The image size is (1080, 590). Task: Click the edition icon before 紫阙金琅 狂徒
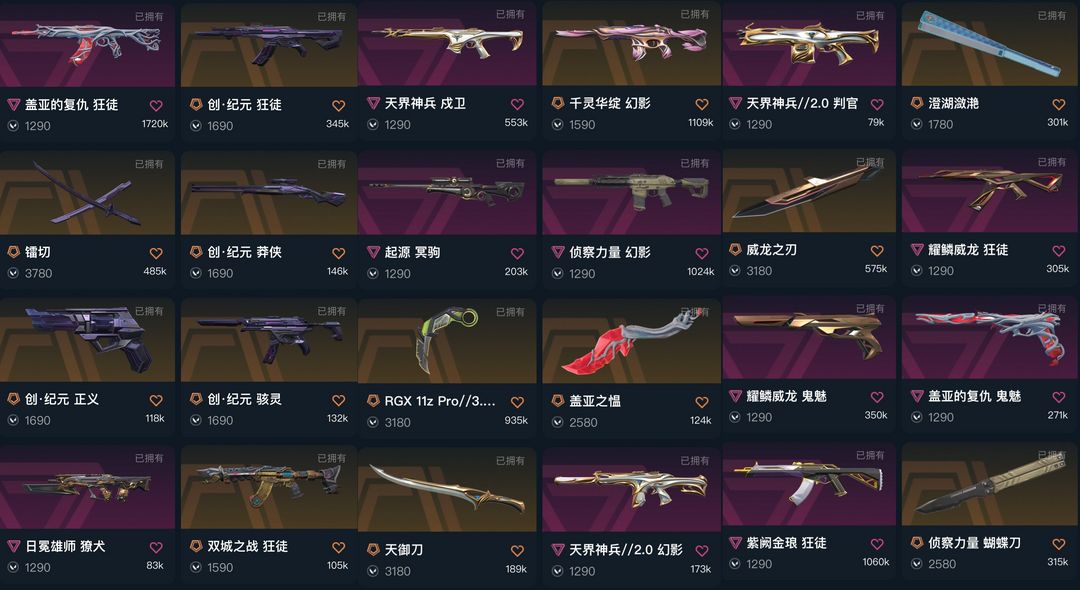click(x=735, y=542)
